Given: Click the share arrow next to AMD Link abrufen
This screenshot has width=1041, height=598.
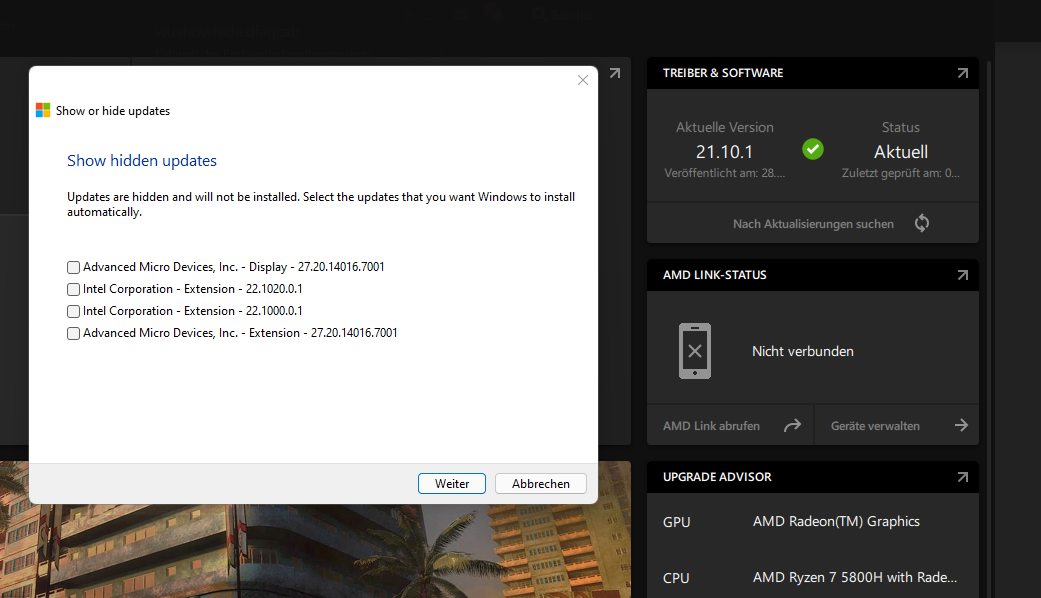Looking at the screenshot, I should click(x=792, y=425).
